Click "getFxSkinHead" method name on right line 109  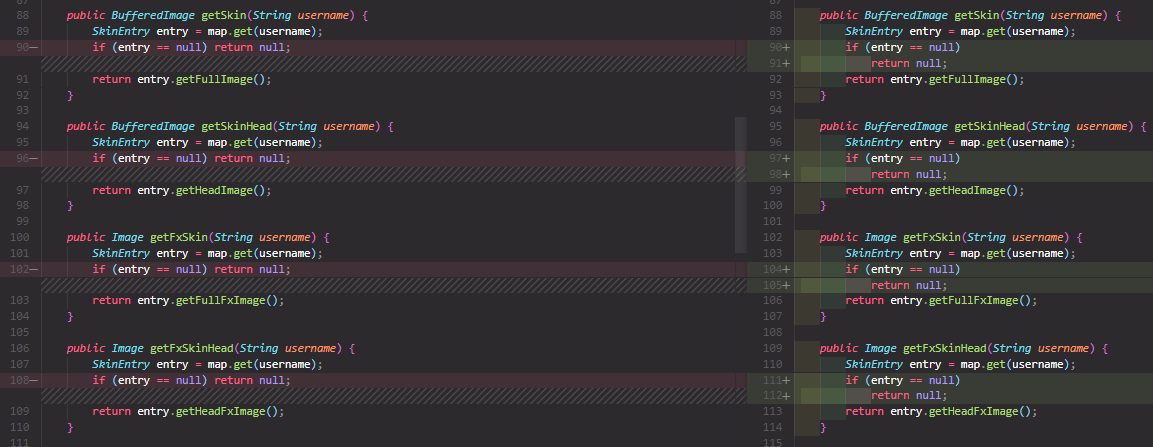[945, 348]
